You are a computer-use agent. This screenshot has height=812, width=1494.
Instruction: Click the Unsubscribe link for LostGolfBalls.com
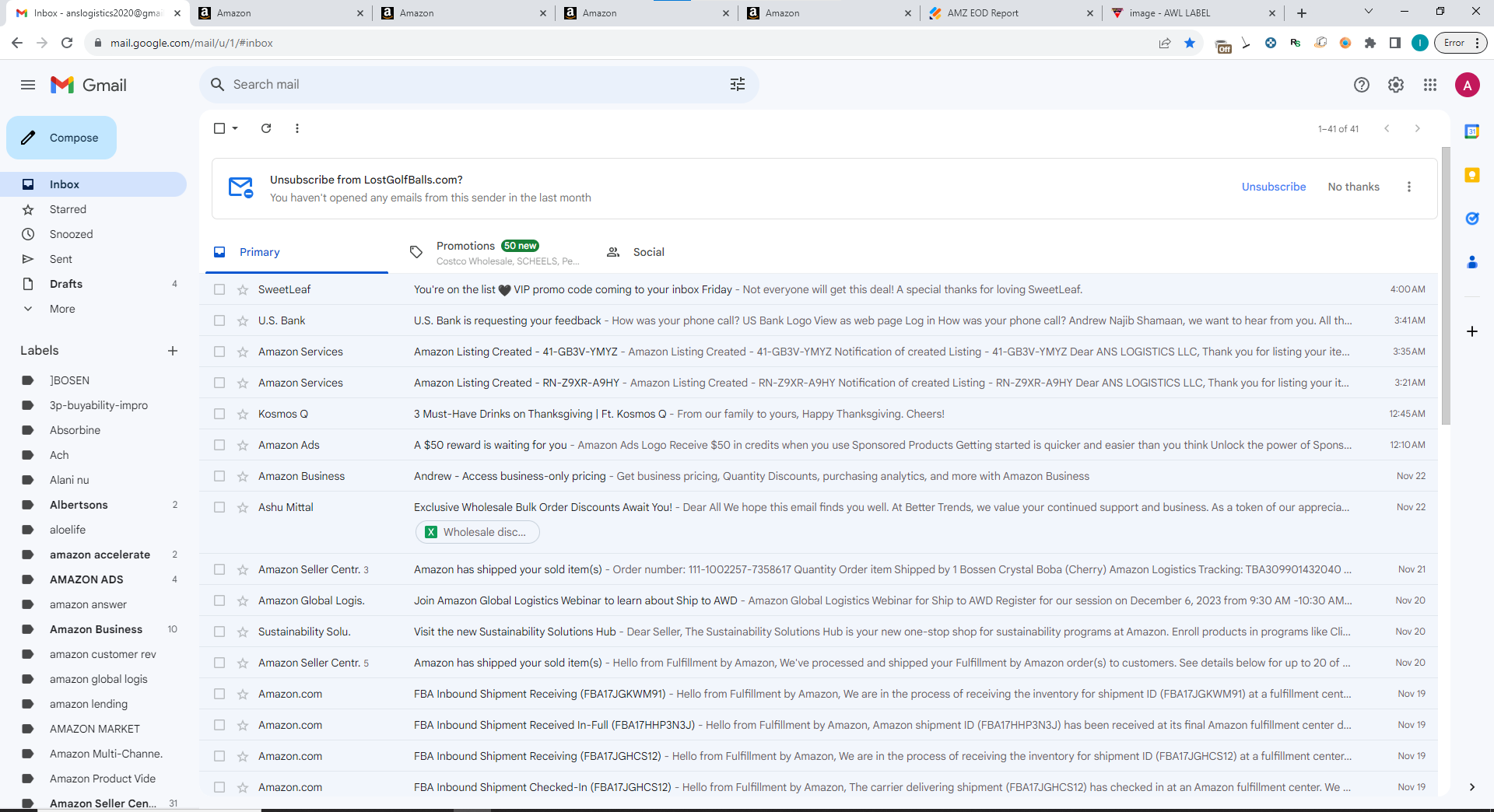coord(1274,187)
